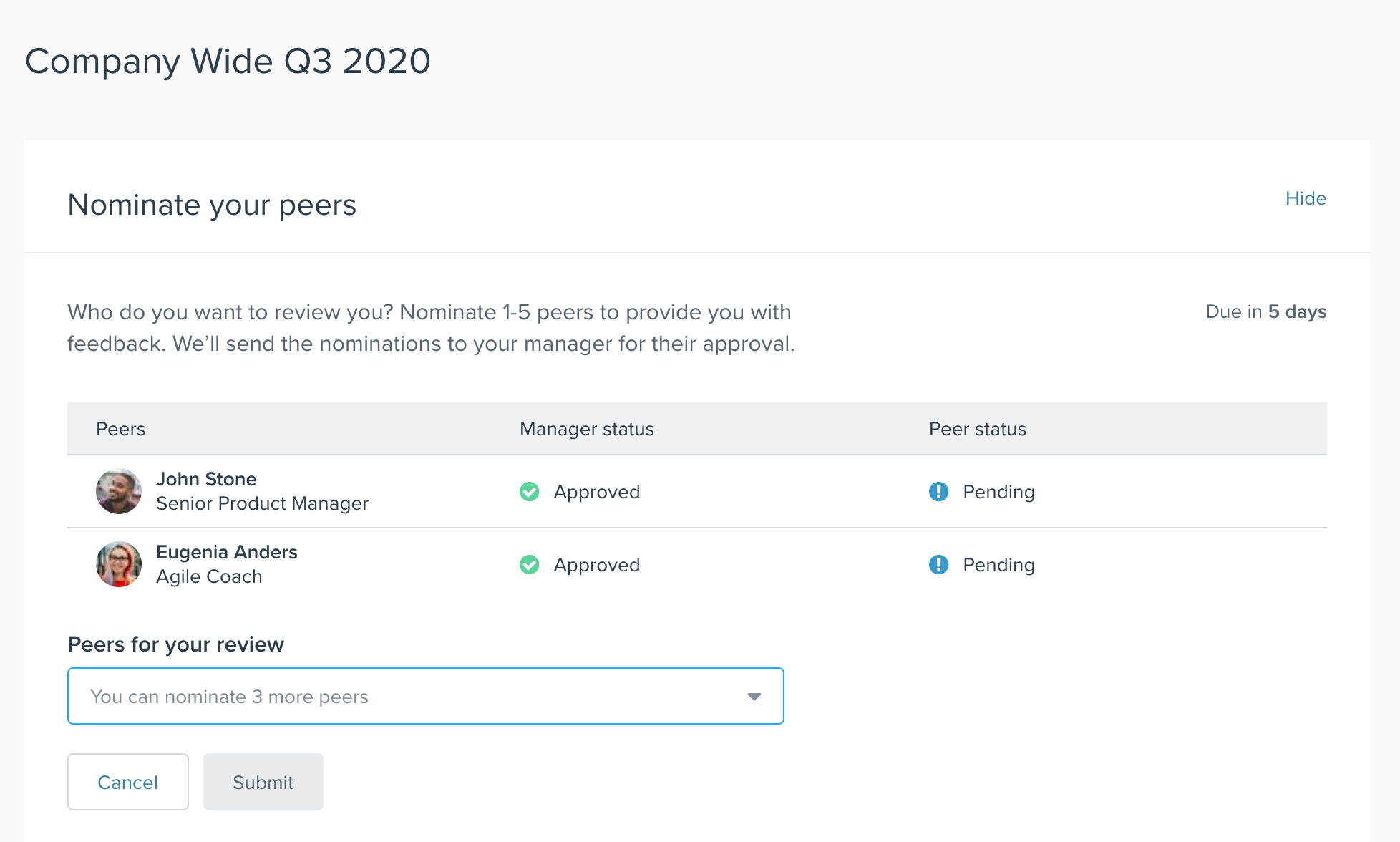Expand the dropdown arrow in the peers selector
Image resolution: width=1400 pixels, height=842 pixels.
(754, 697)
